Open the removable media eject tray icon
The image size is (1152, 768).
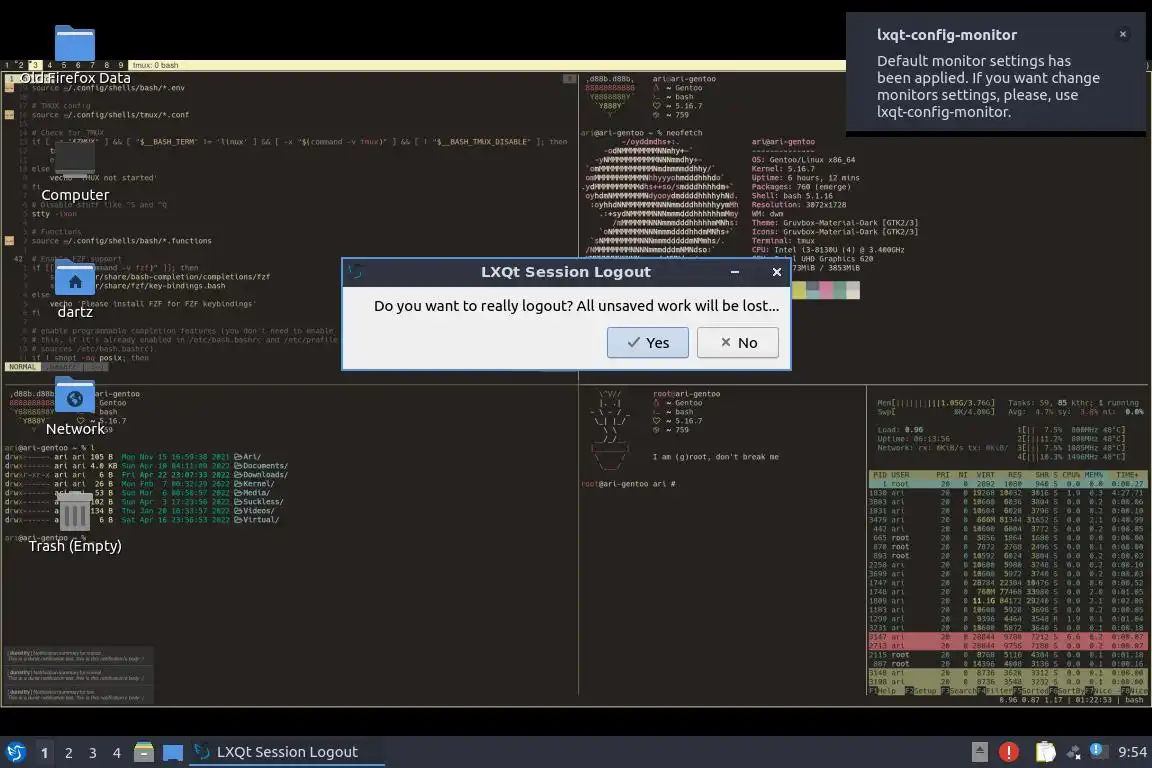coord(979,752)
